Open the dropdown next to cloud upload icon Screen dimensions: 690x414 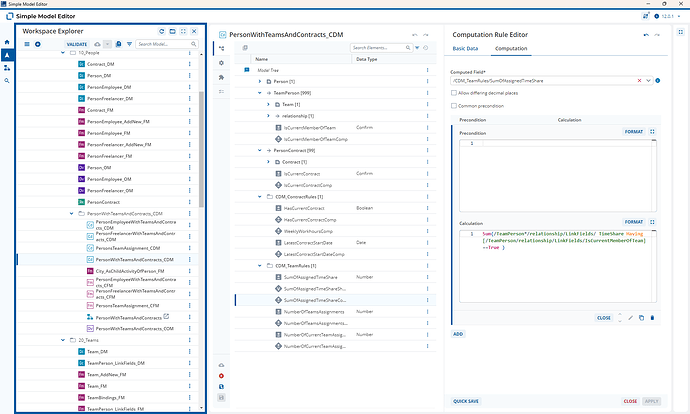[107, 44]
